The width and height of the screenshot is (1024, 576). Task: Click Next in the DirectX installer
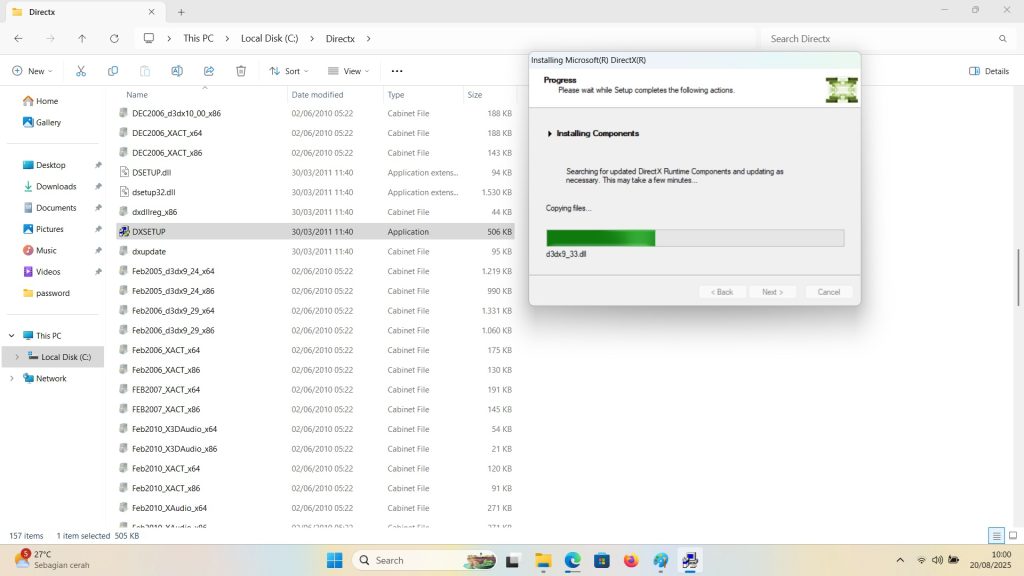pyautogui.click(x=772, y=292)
